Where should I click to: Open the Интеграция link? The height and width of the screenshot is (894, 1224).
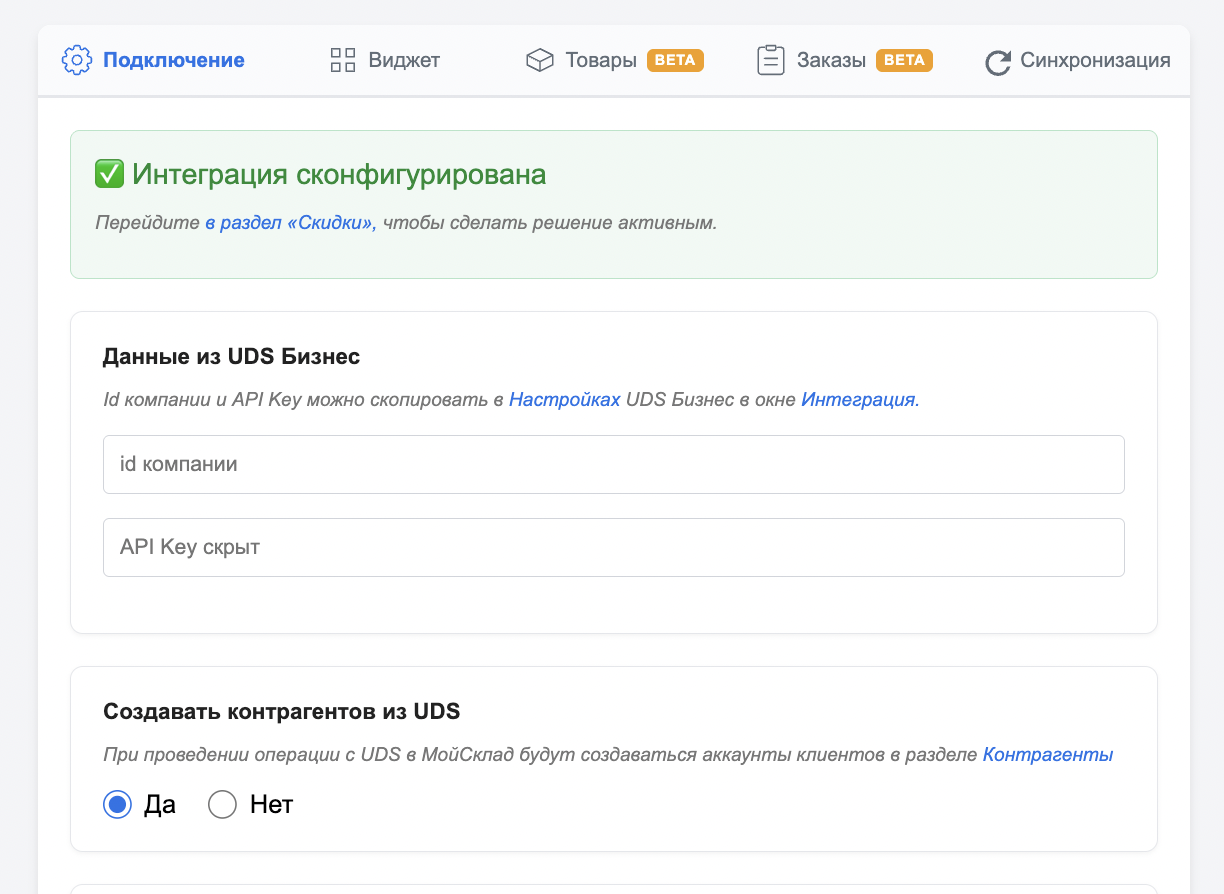(x=858, y=399)
